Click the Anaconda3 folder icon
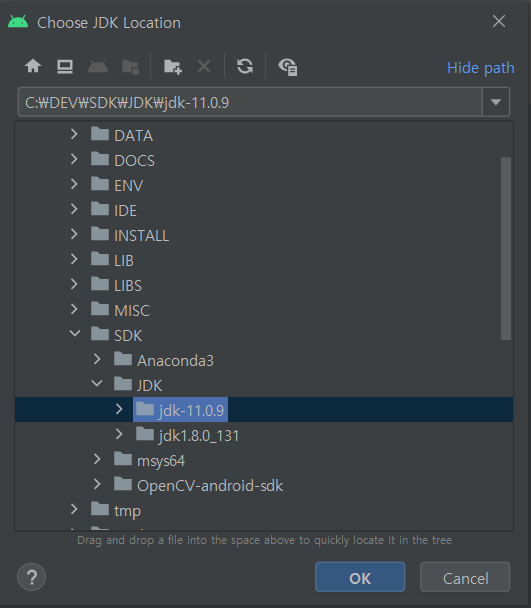This screenshot has height=608, width=531. point(123,359)
